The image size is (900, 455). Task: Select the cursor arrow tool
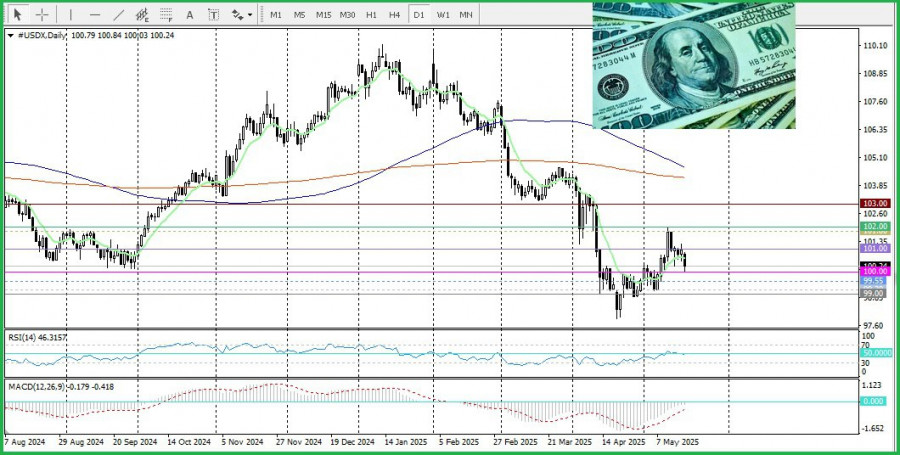point(18,15)
